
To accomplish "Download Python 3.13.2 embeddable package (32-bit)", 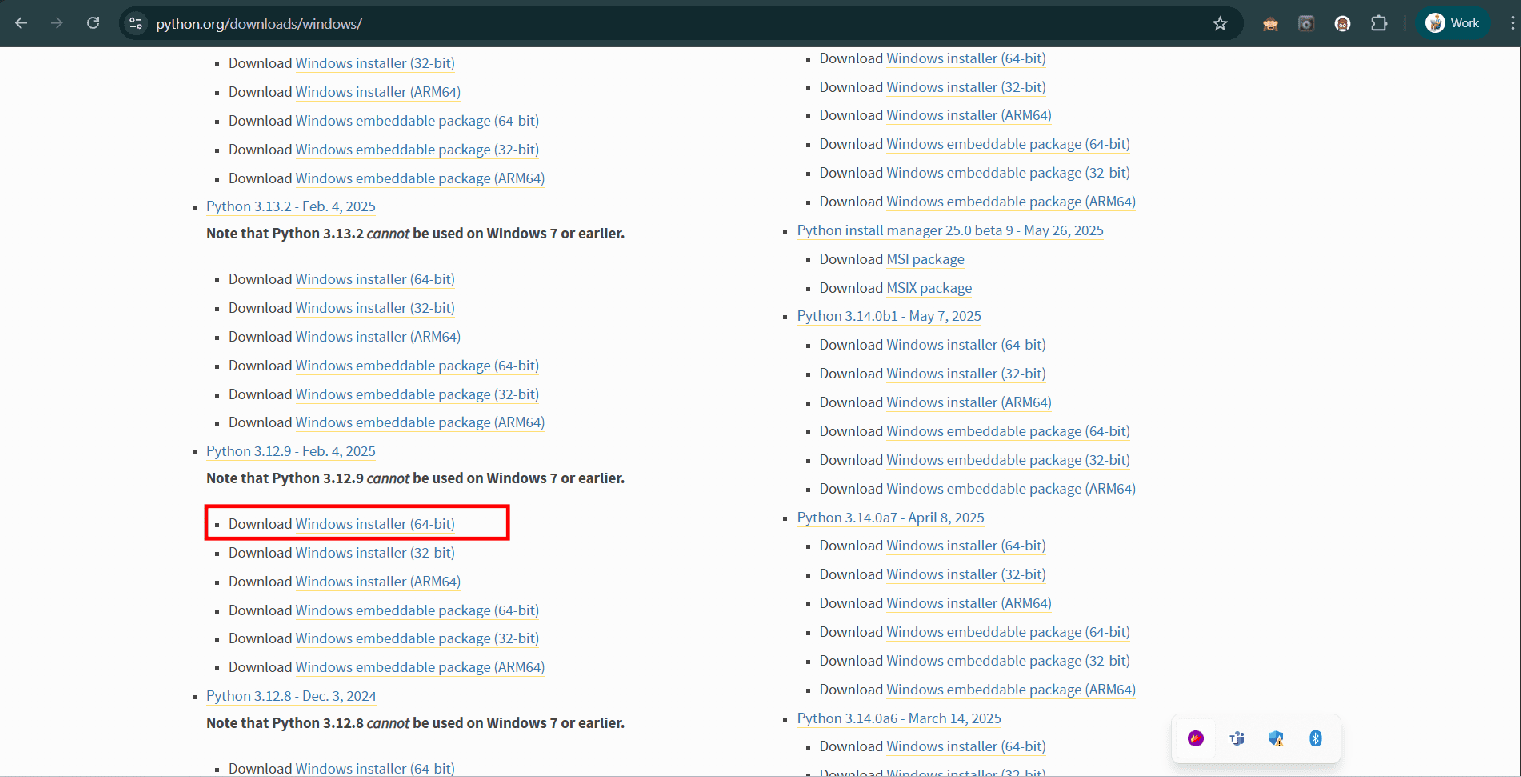I will pyautogui.click(x=417, y=394).
